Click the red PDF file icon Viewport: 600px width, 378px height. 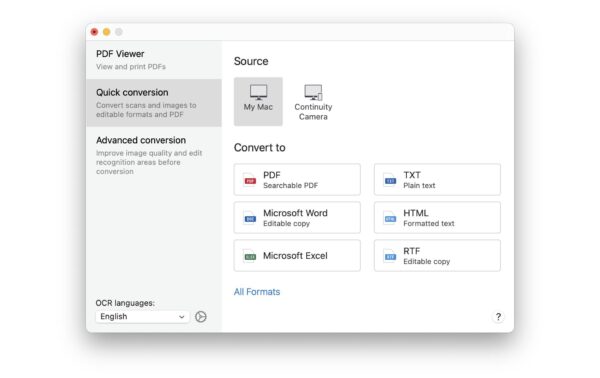[250, 179]
